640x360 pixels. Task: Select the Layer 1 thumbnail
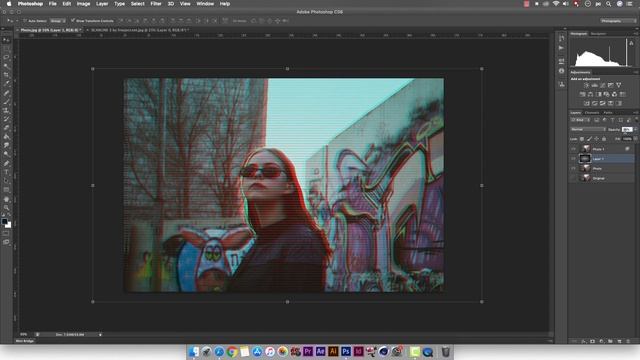click(585, 158)
